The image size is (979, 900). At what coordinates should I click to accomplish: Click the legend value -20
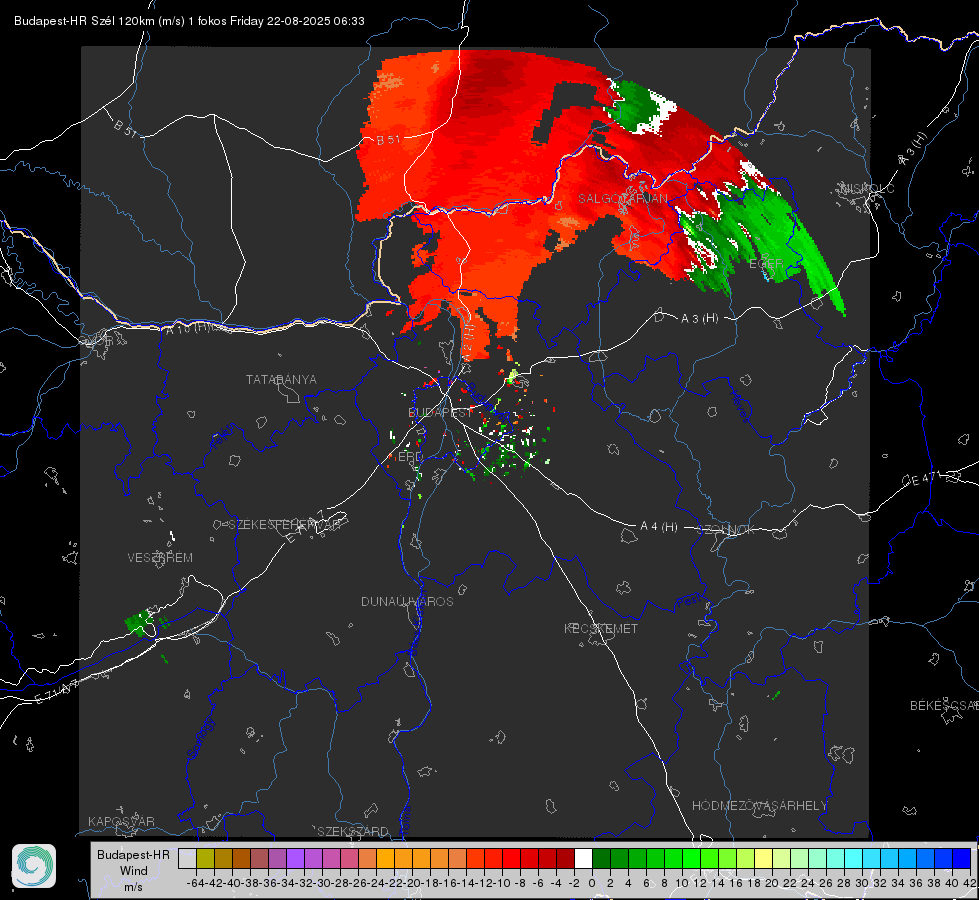pyautogui.click(x=411, y=883)
